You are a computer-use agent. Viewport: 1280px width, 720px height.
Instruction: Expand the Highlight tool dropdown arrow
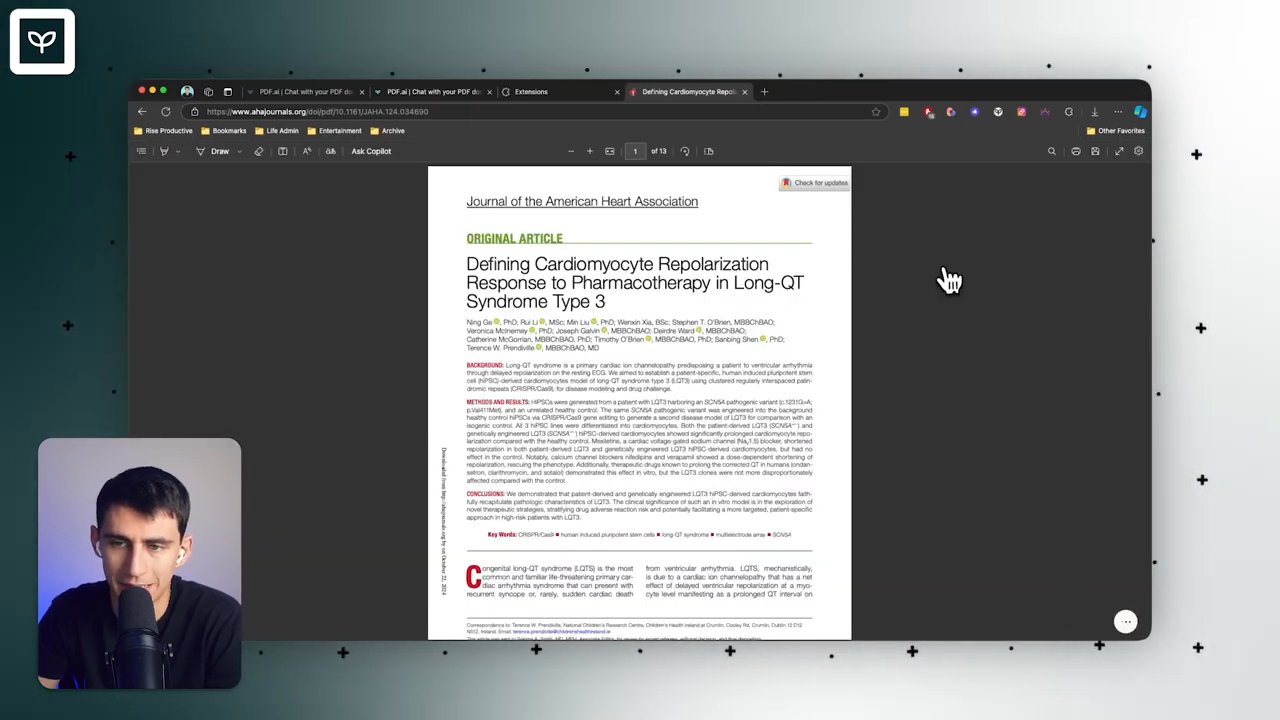click(178, 151)
